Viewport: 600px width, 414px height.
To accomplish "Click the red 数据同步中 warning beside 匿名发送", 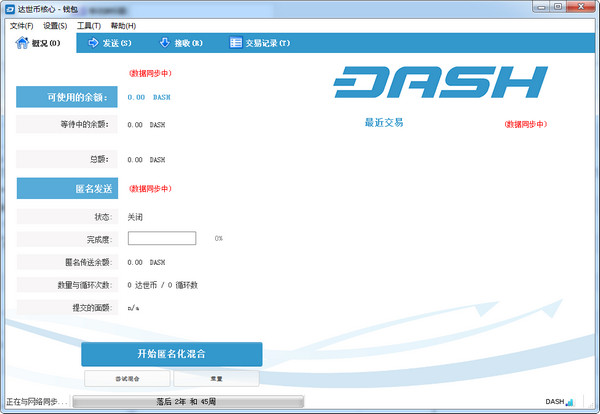I will tap(150, 188).
